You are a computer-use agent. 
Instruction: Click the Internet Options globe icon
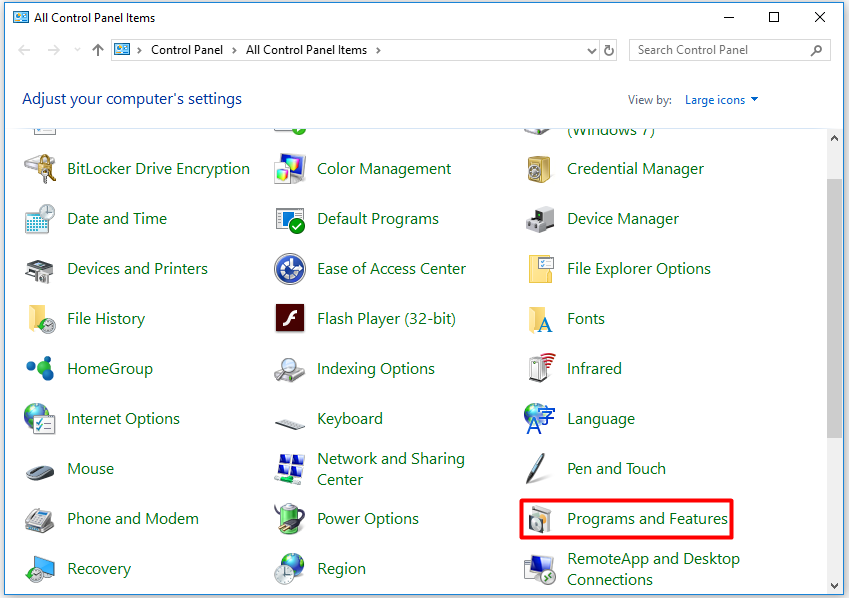point(40,419)
